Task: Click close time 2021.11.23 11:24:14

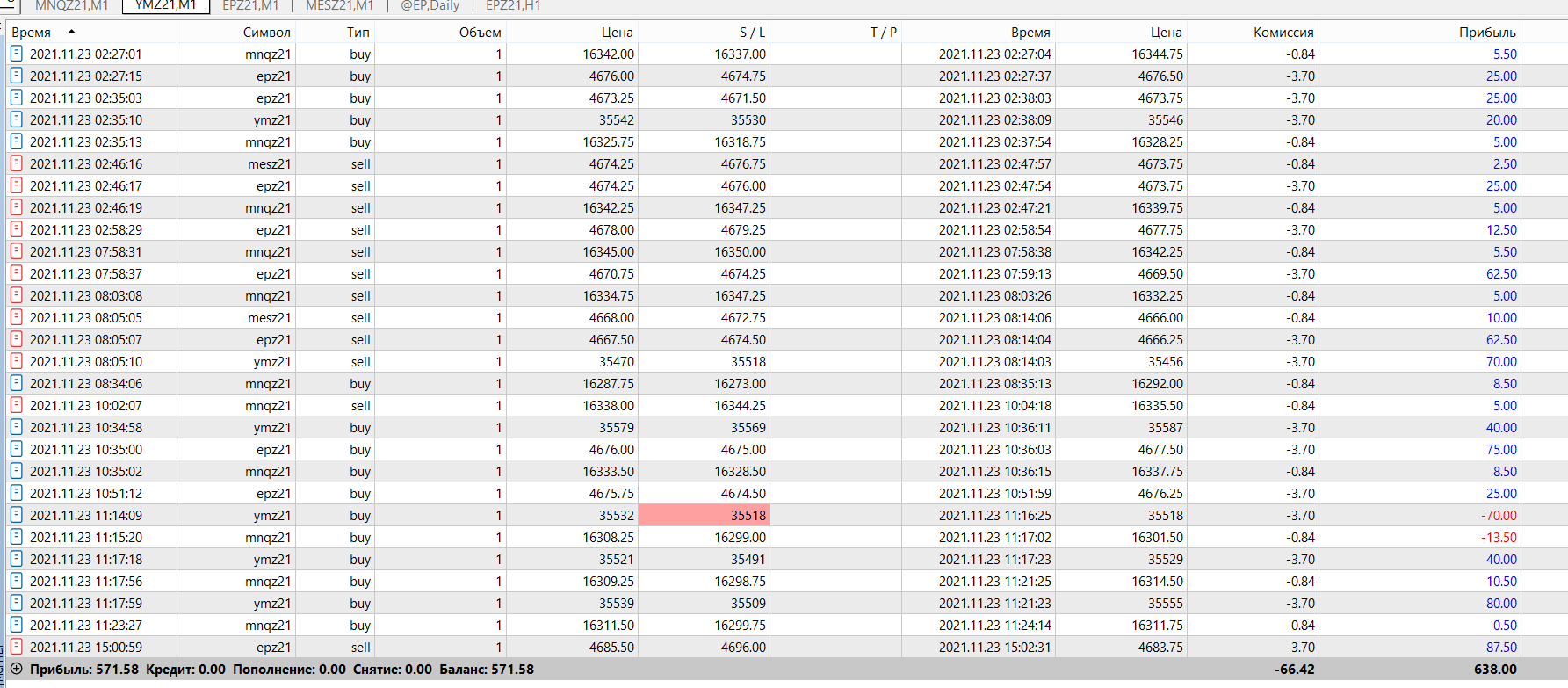Action: coord(994,626)
